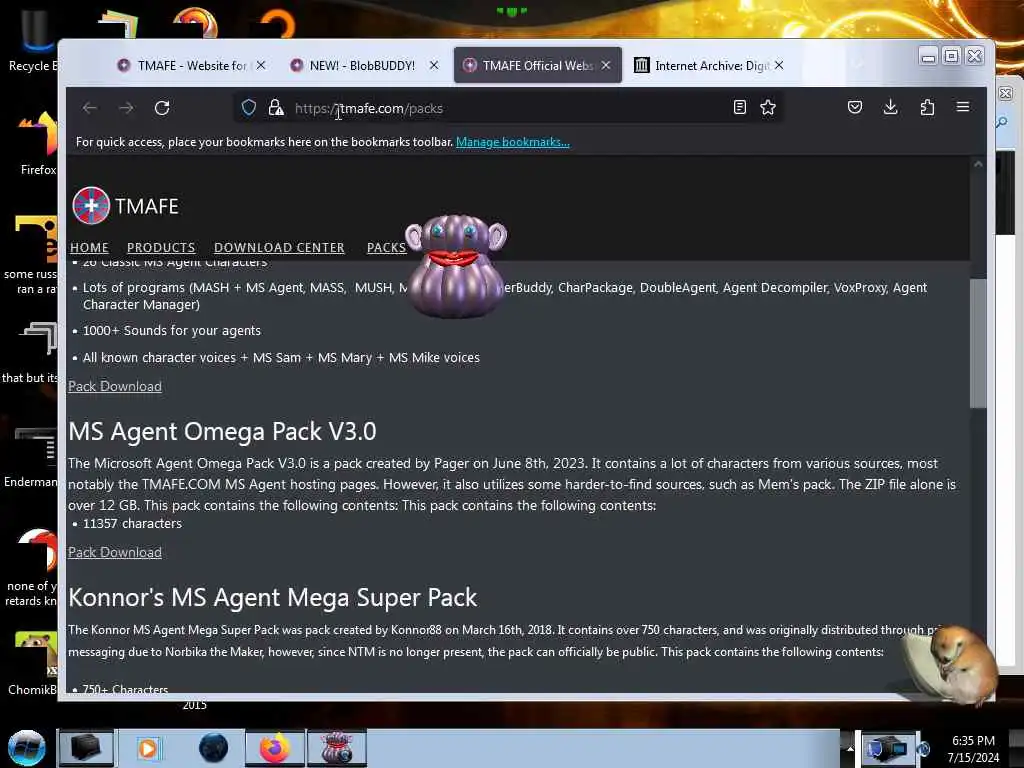This screenshot has height=768, width=1024.
Task: Open the Manage bookmarks link
Action: (513, 142)
